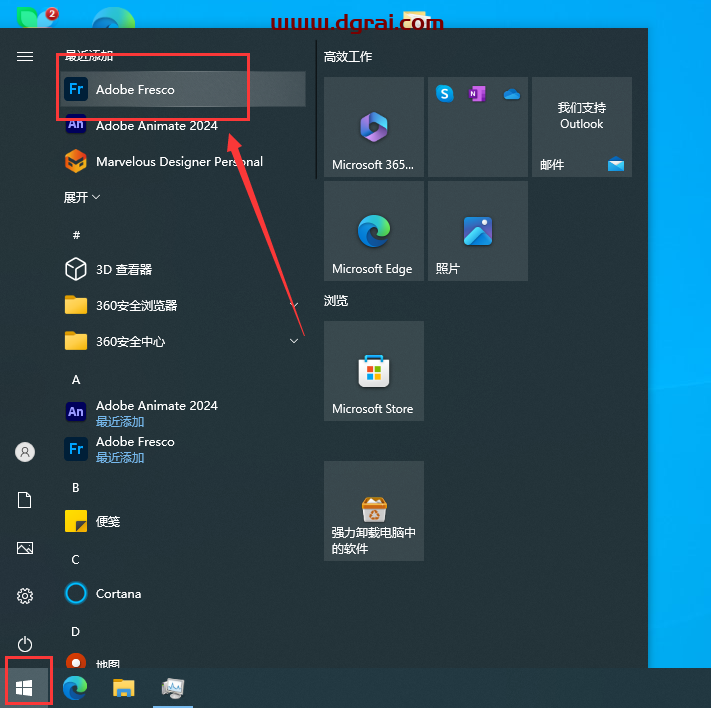
Task: Open the Microsoft Edge tile
Action: (x=373, y=231)
